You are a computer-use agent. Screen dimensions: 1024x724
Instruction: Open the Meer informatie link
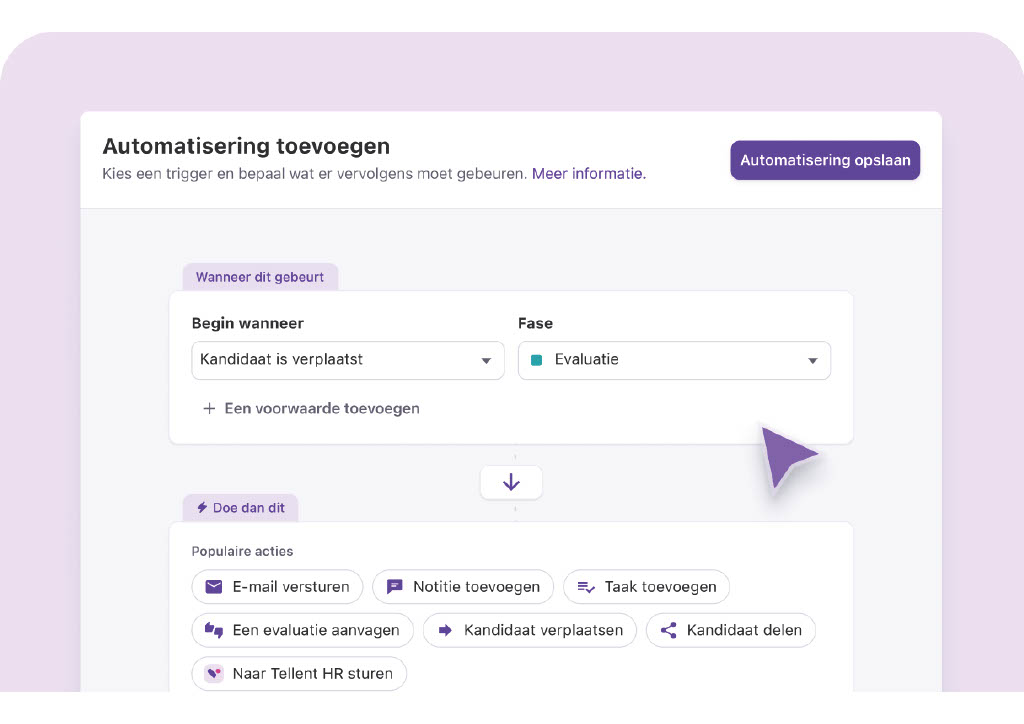click(x=587, y=173)
